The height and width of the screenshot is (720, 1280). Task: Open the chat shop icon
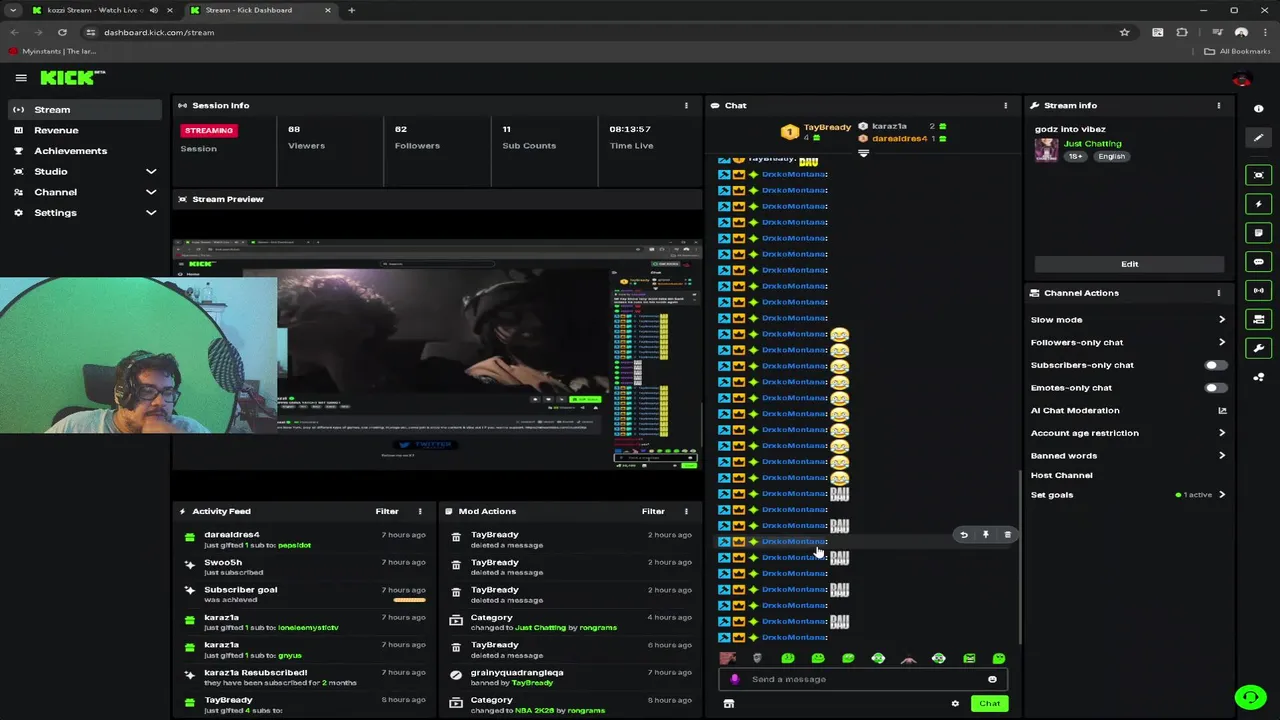tap(729, 704)
